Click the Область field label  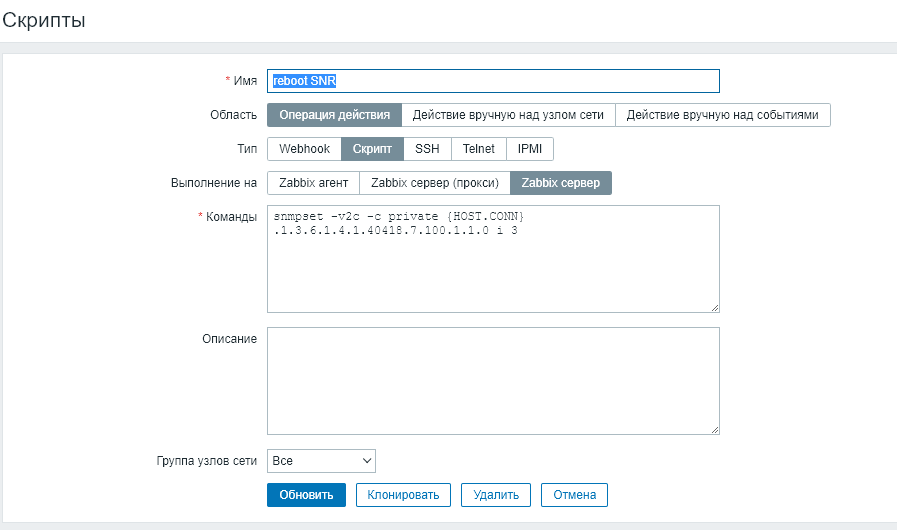point(233,115)
